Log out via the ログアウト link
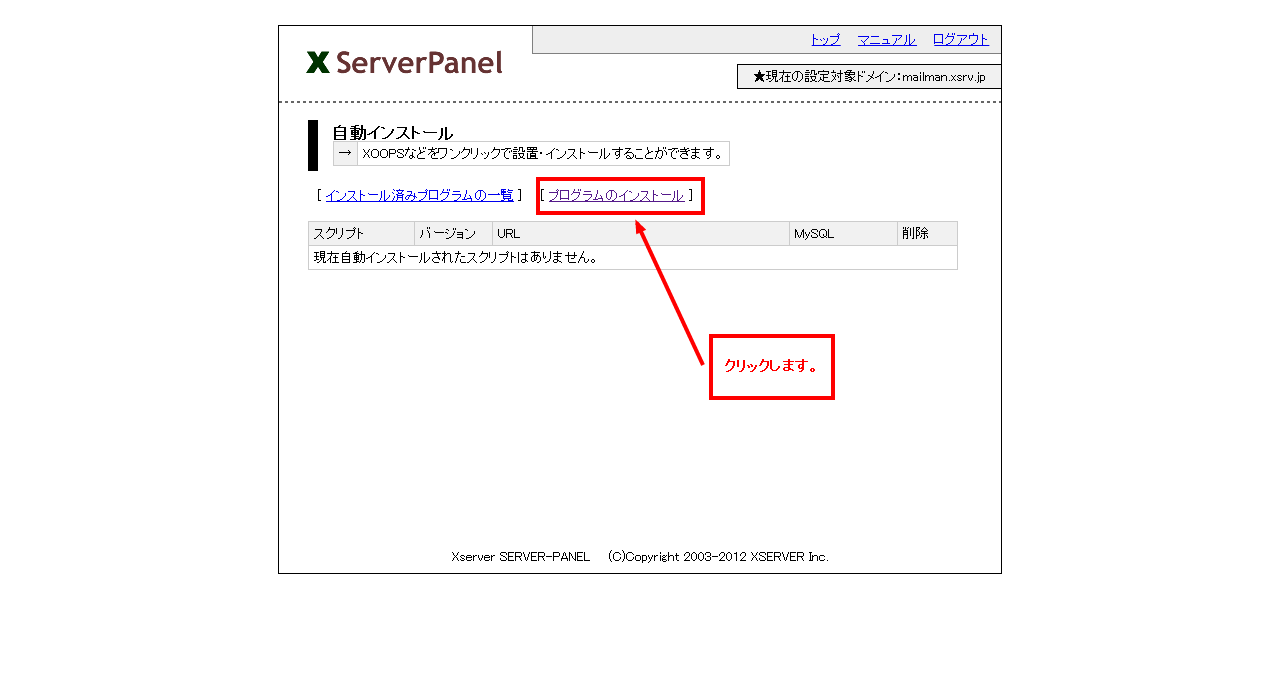Viewport: 1264px width, 694px height. pyautogui.click(x=960, y=40)
